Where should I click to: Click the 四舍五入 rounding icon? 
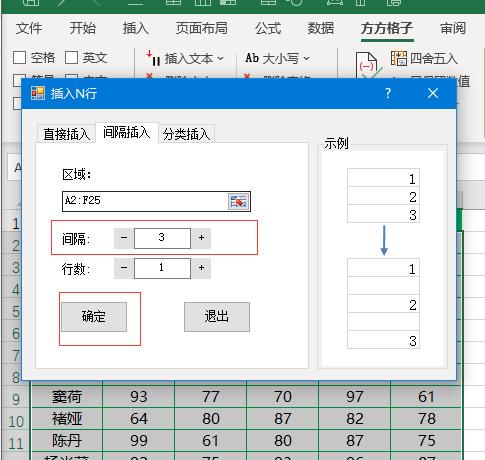(399, 58)
